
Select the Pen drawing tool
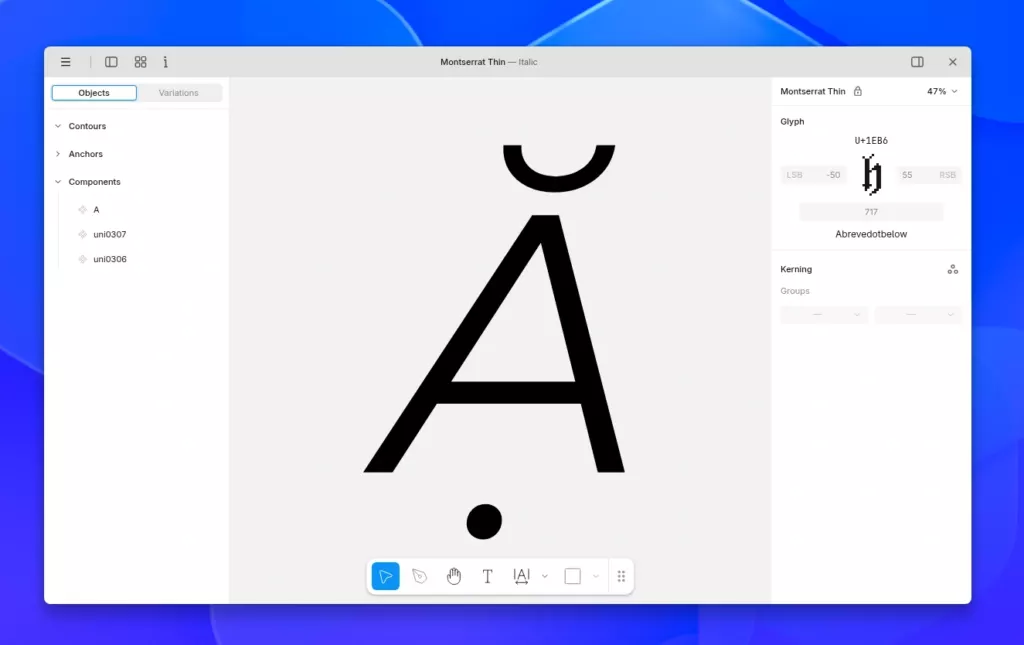click(x=419, y=576)
